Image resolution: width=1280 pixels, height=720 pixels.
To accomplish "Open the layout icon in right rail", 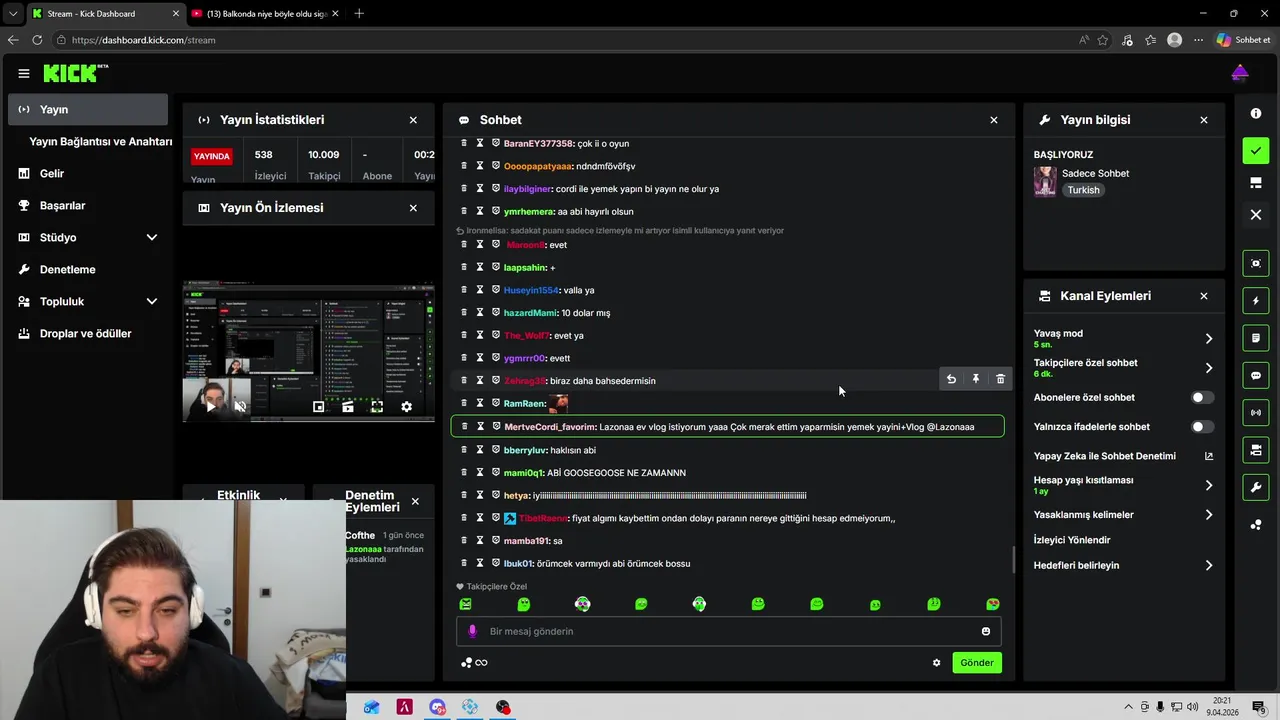I will point(1256,183).
